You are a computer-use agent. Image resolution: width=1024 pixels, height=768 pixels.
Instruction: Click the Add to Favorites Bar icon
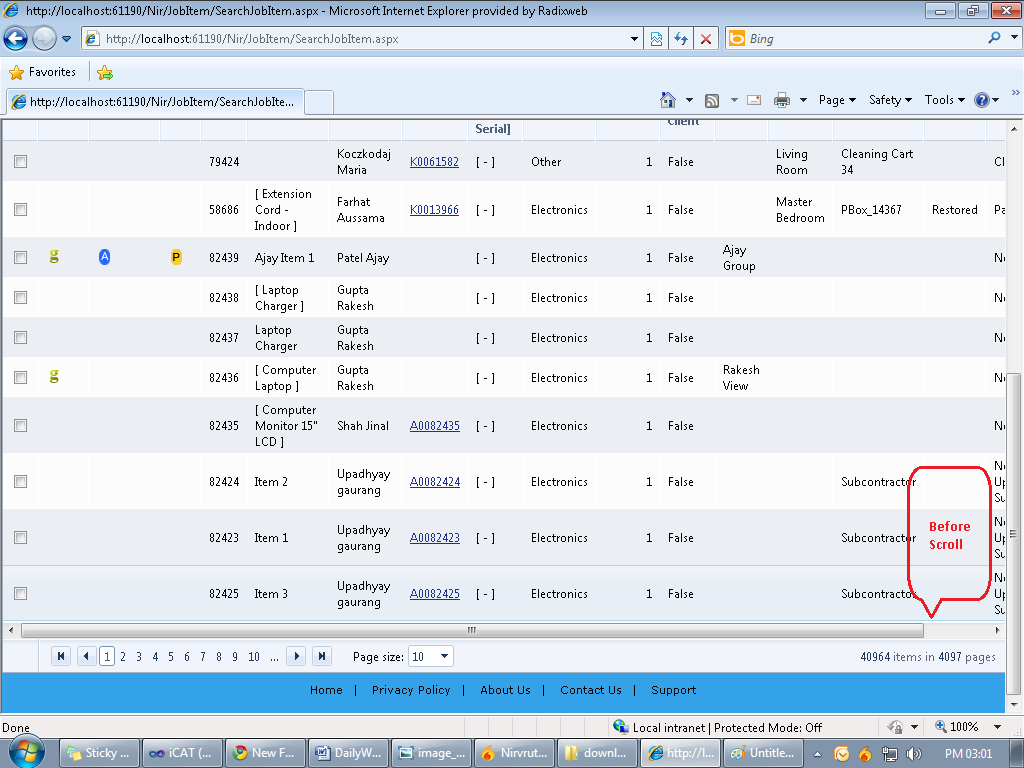[104, 72]
